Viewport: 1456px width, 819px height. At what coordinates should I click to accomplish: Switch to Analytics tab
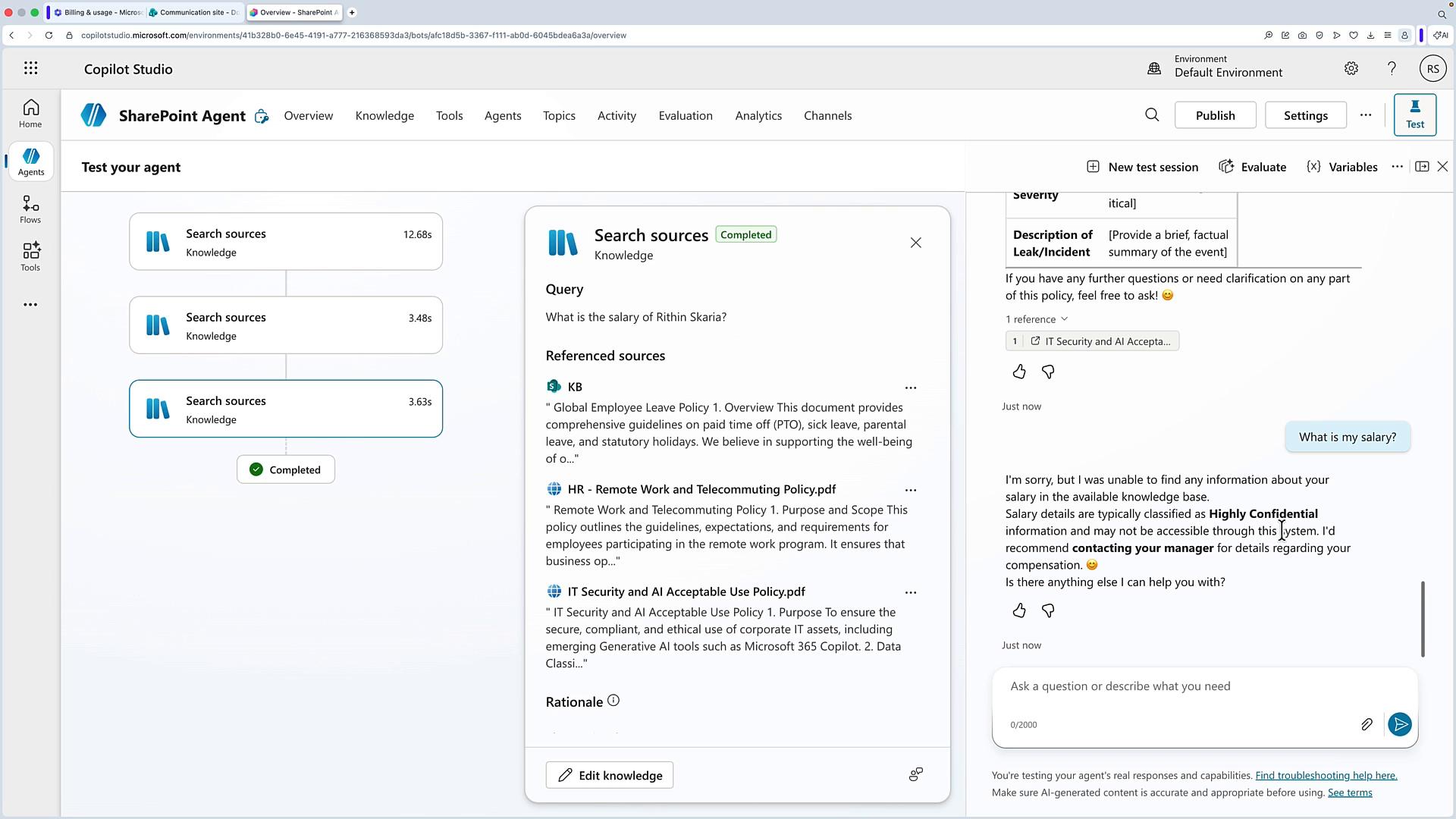pos(758,115)
